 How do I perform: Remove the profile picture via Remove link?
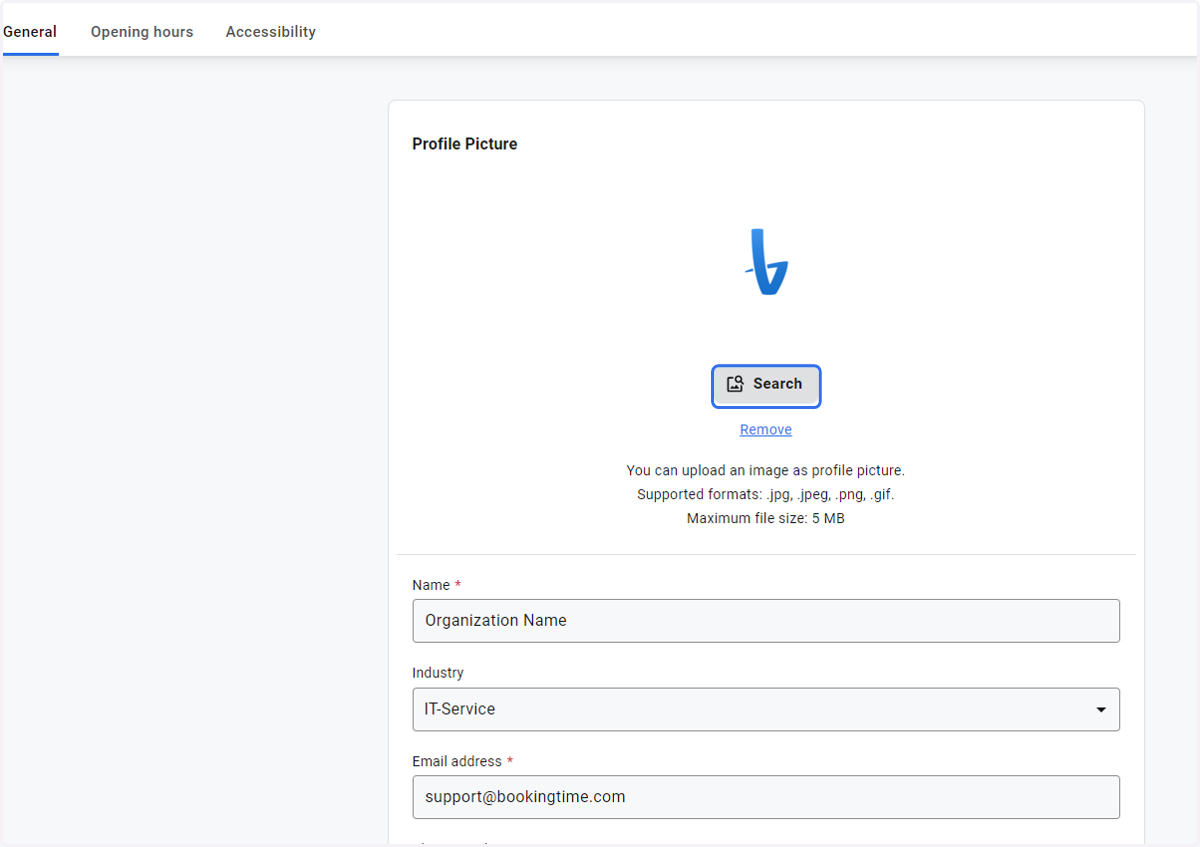(x=766, y=430)
